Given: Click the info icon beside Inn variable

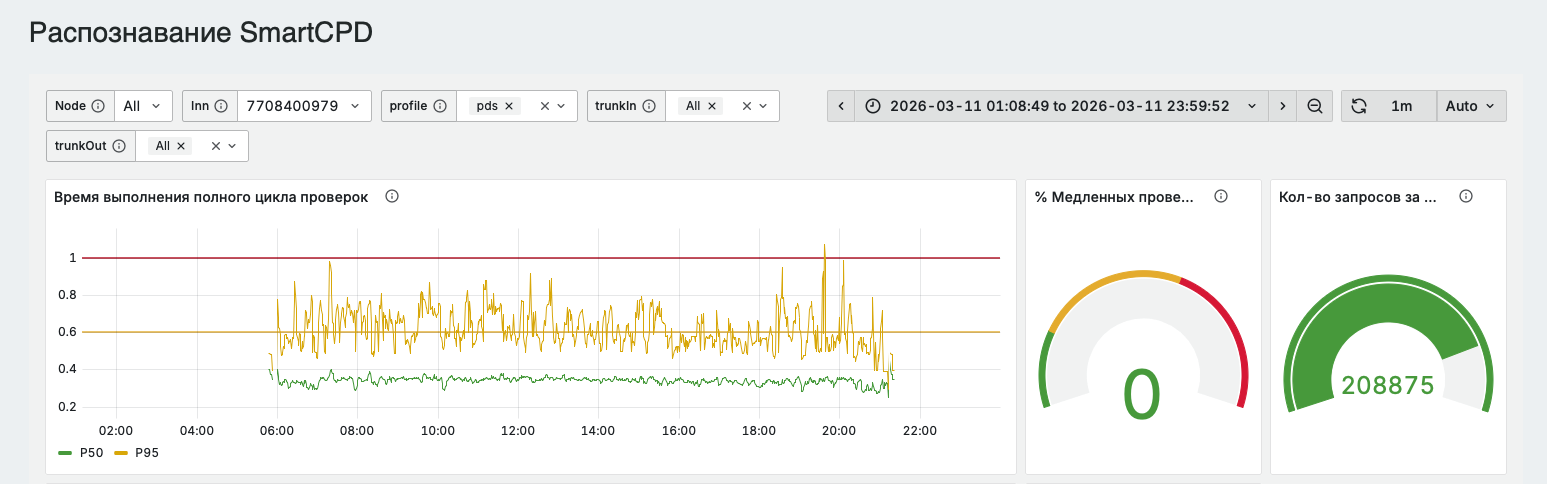Looking at the screenshot, I should [221, 106].
